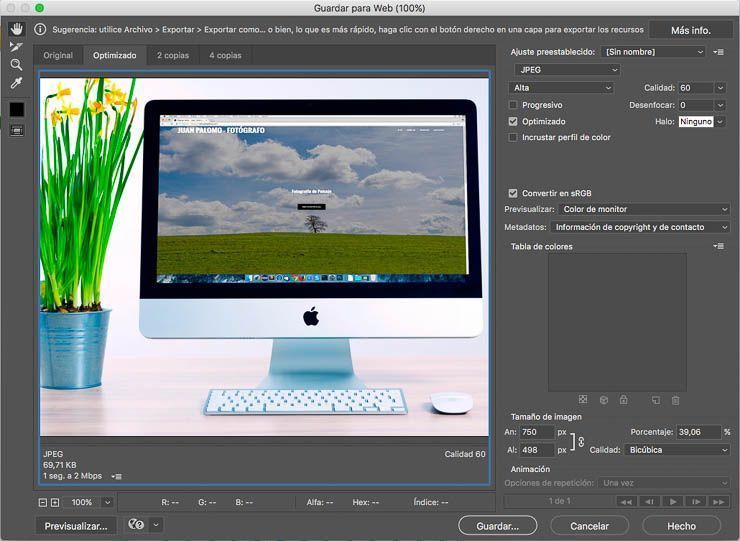
Task: Click the Cancelar button
Action: (x=589, y=525)
